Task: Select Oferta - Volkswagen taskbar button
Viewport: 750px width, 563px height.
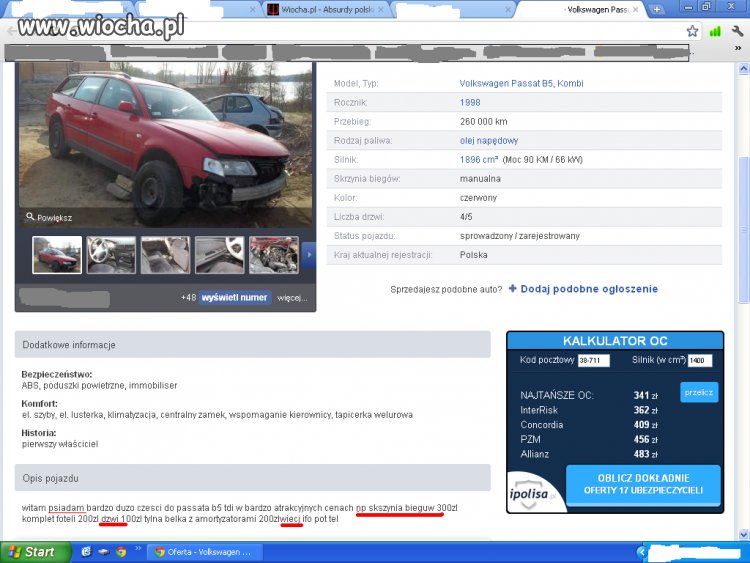Action: click(205, 552)
